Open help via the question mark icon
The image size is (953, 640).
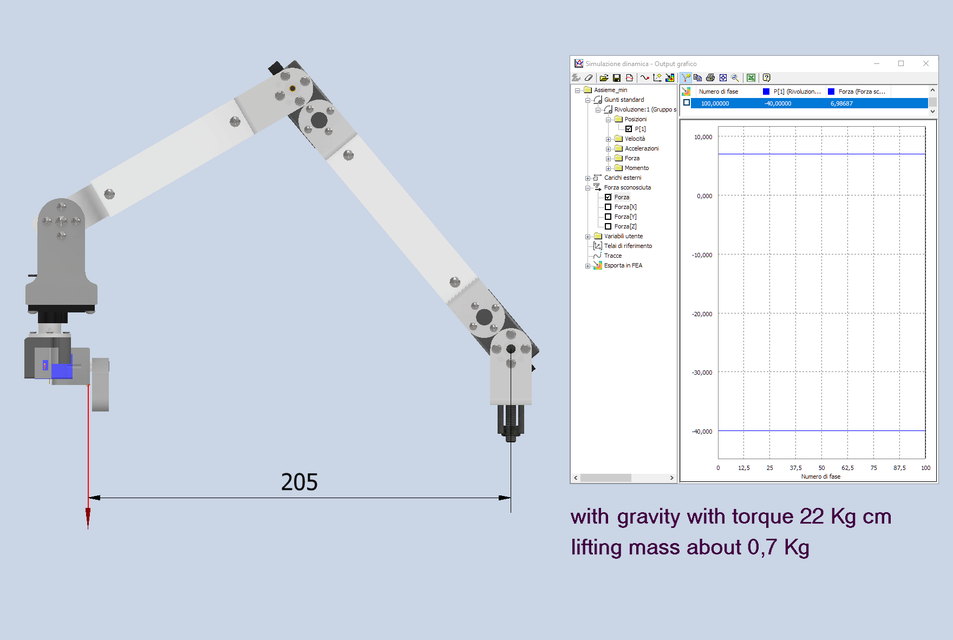coord(766,78)
